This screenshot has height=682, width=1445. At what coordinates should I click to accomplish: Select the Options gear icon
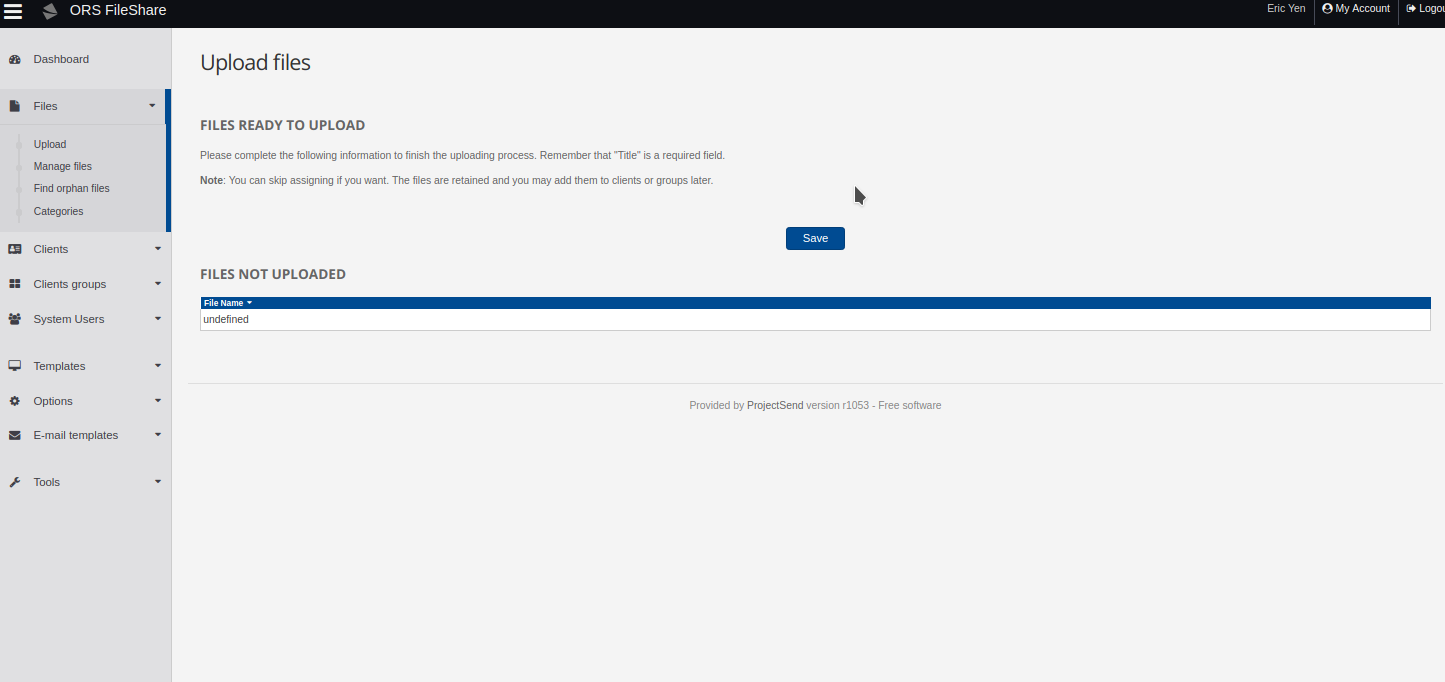tap(14, 400)
